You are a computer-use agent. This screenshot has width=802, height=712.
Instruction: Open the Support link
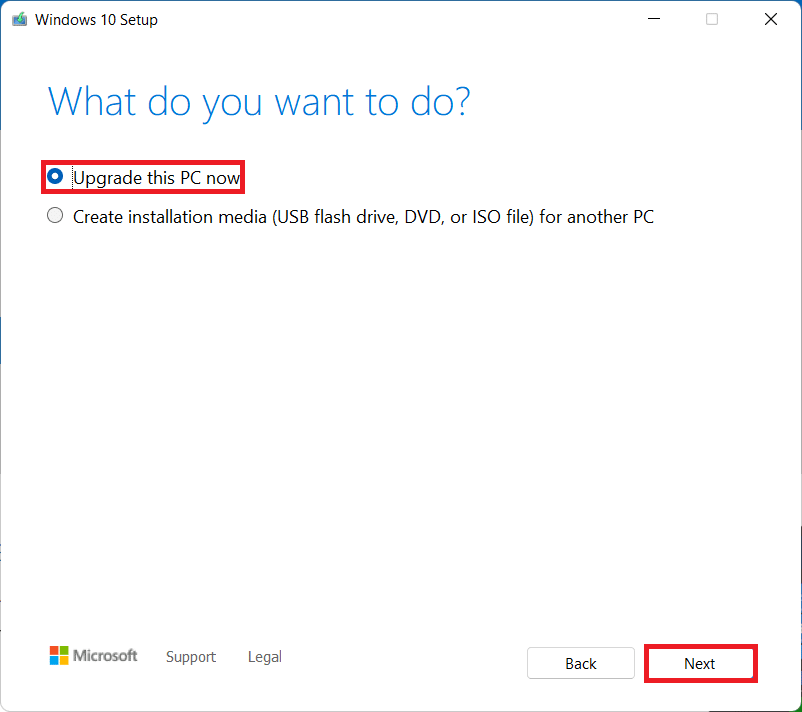point(190,657)
